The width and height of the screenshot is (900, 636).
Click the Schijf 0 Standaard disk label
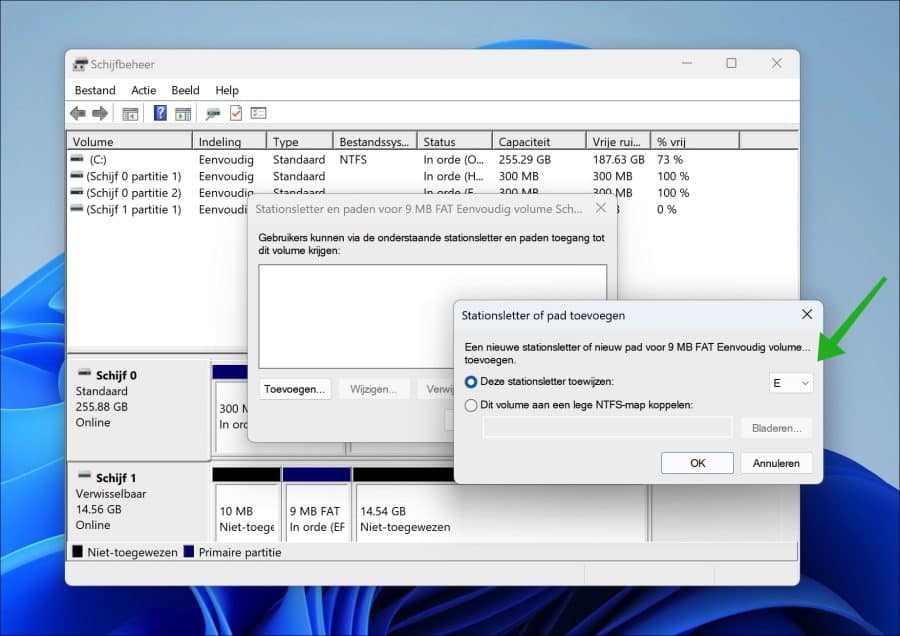click(x=138, y=409)
